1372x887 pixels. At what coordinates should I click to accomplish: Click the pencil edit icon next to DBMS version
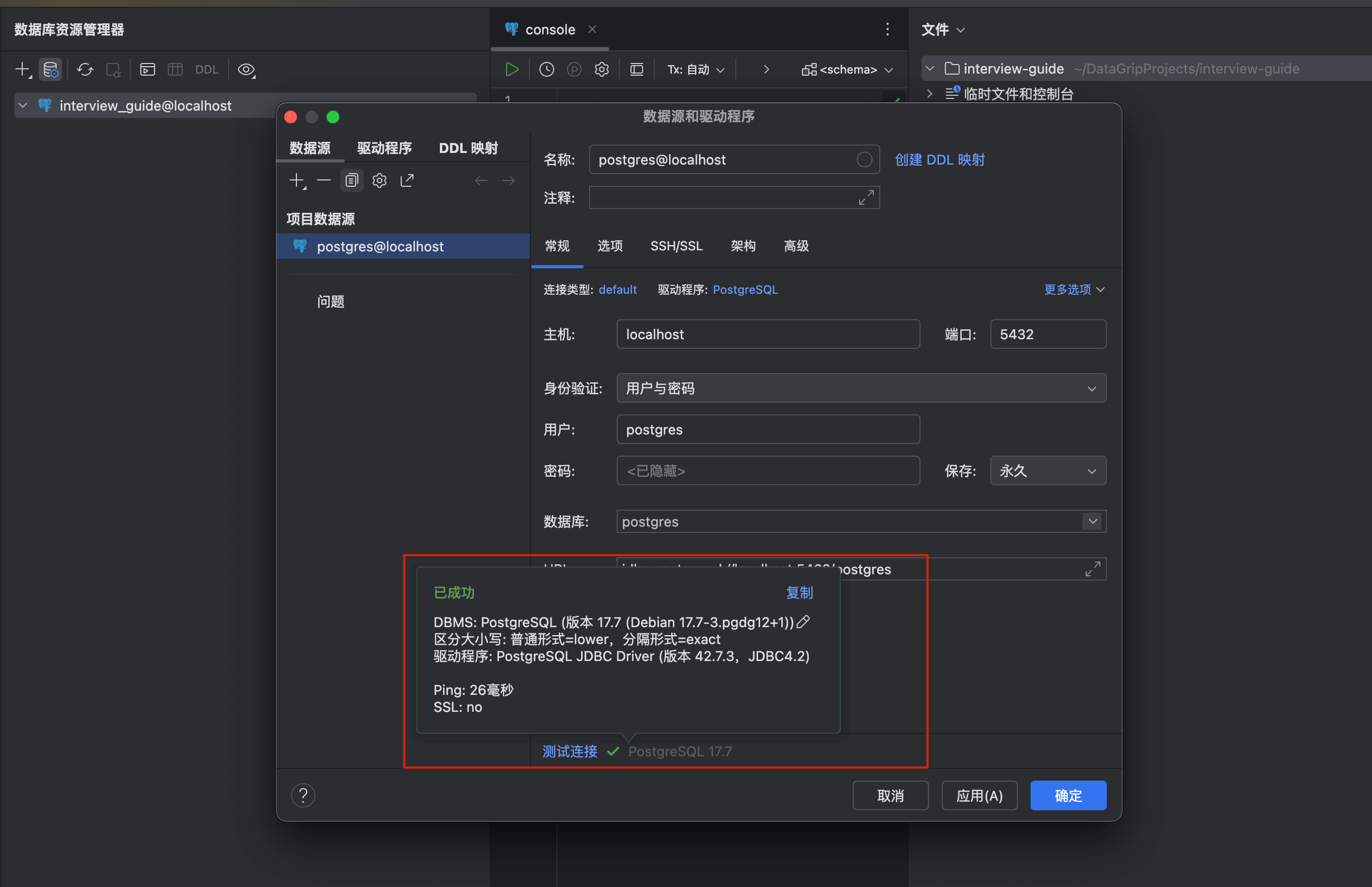pos(803,622)
